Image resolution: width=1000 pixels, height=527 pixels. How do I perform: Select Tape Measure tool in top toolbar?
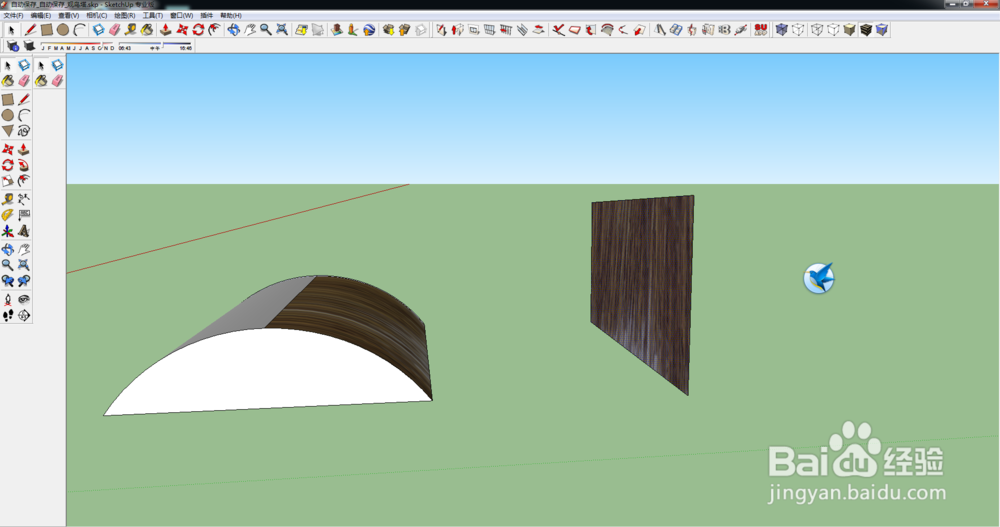coord(131,30)
